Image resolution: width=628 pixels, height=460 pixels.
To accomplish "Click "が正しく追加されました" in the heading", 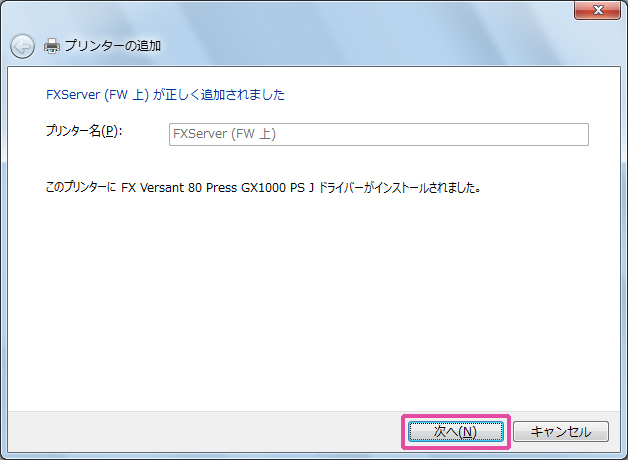I will coord(219,95).
